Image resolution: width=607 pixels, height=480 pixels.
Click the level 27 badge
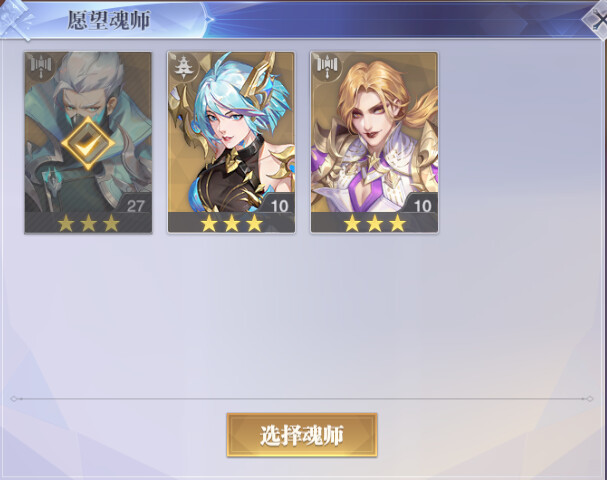coord(135,205)
